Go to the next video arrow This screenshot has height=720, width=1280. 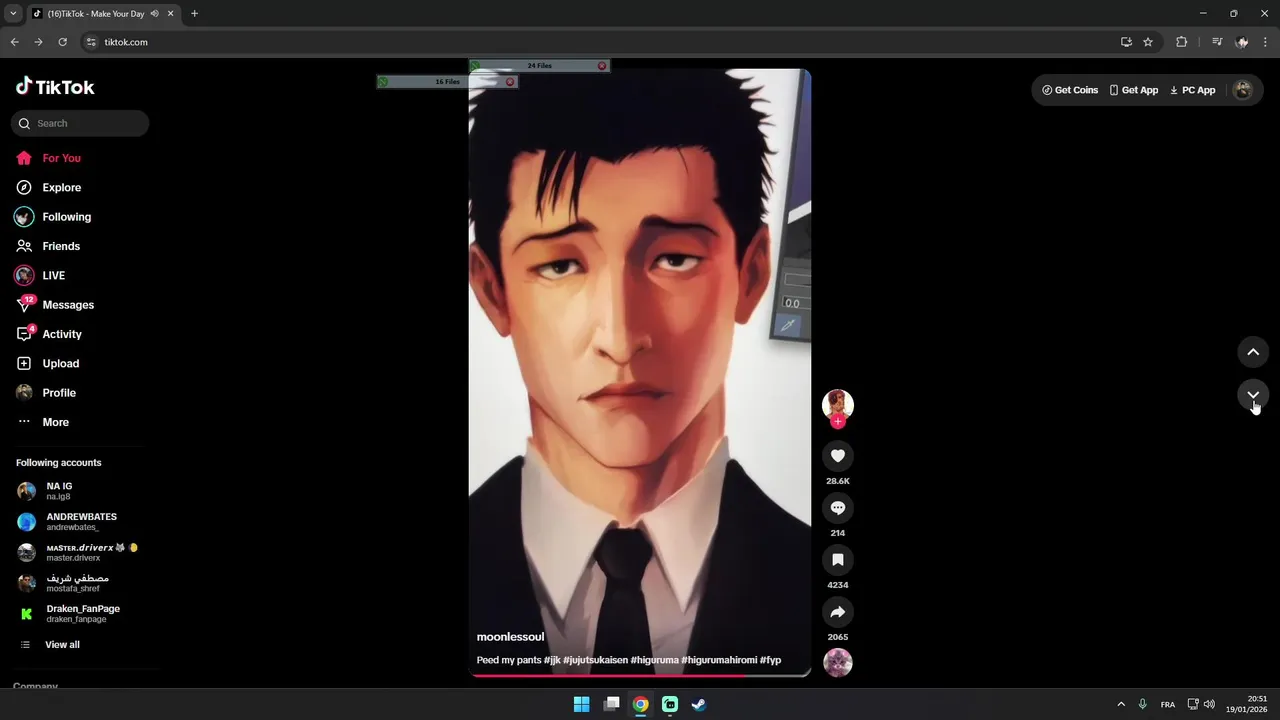(1253, 395)
